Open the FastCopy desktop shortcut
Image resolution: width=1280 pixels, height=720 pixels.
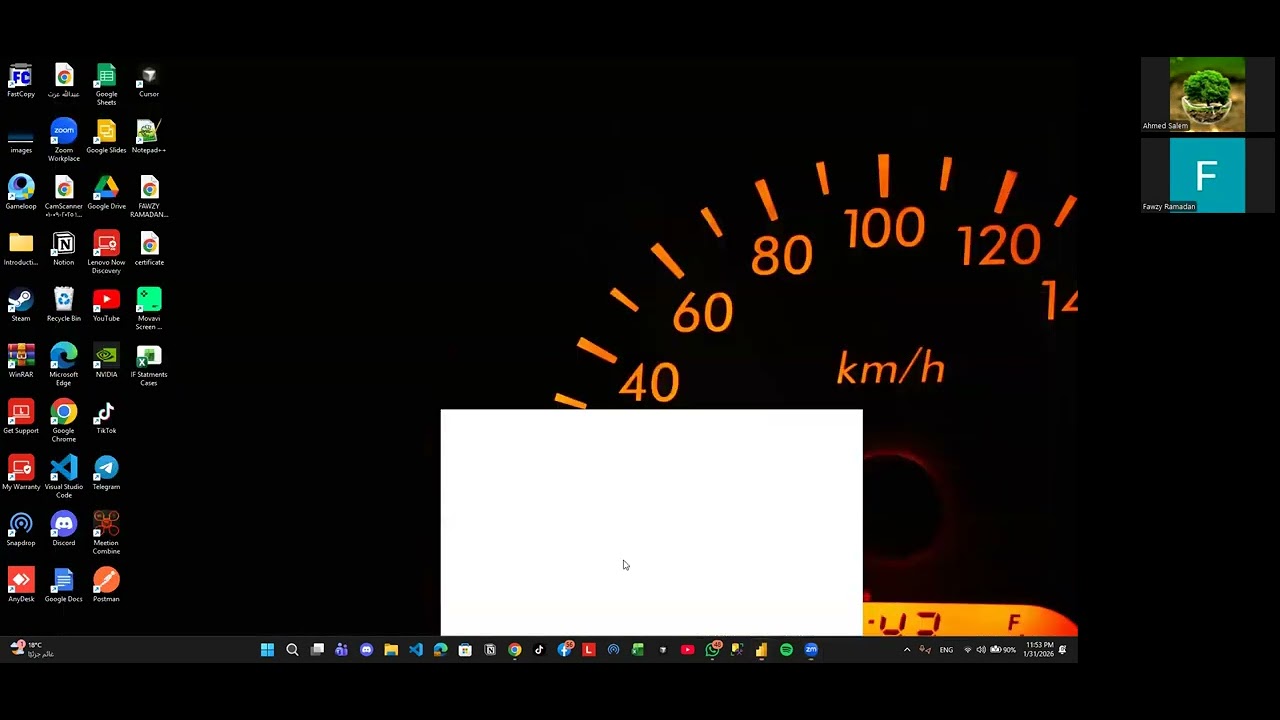pyautogui.click(x=21, y=82)
